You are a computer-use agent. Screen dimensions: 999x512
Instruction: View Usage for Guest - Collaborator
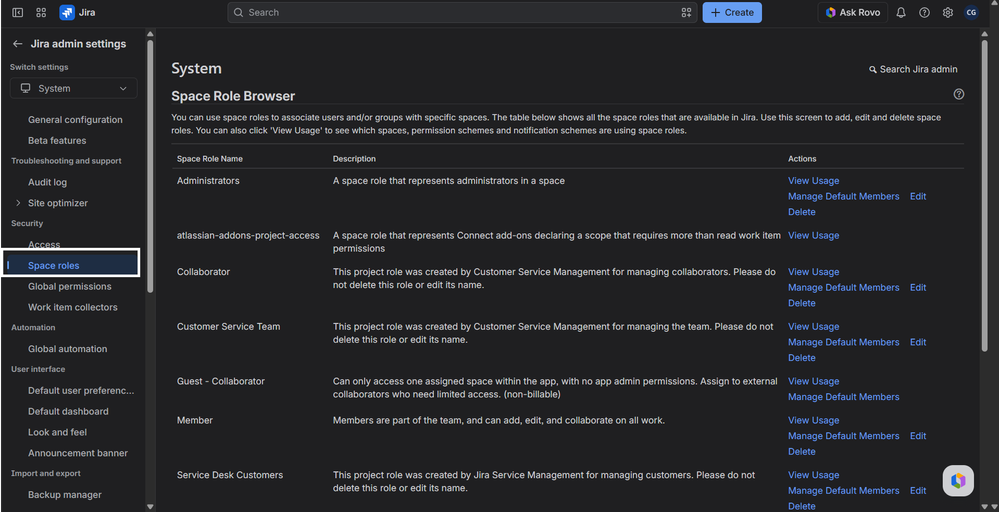pos(814,381)
